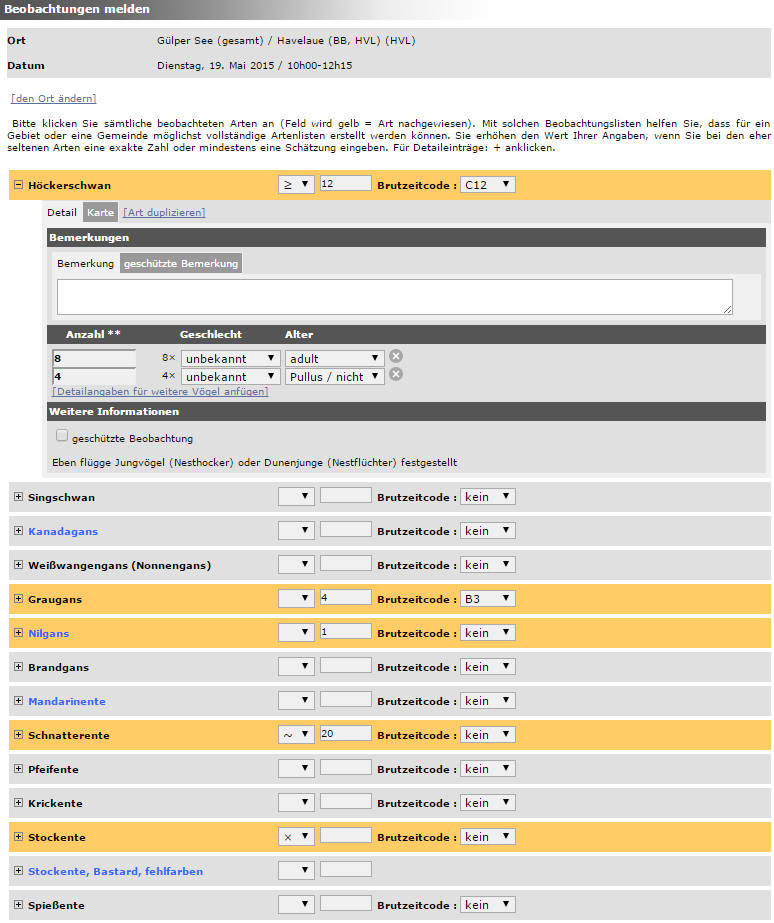Open Alter dropdown showing Pullus / nicht
The width and height of the screenshot is (774, 923).
(x=334, y=377)
